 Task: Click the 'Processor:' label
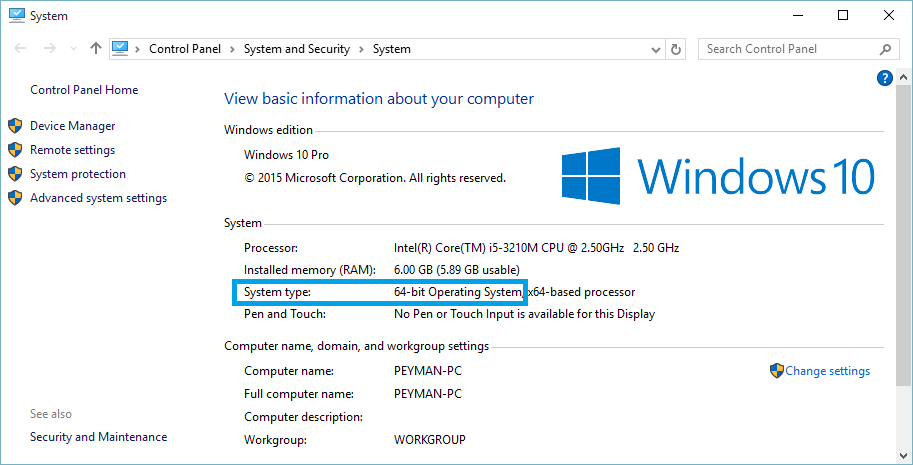point(271,248)
